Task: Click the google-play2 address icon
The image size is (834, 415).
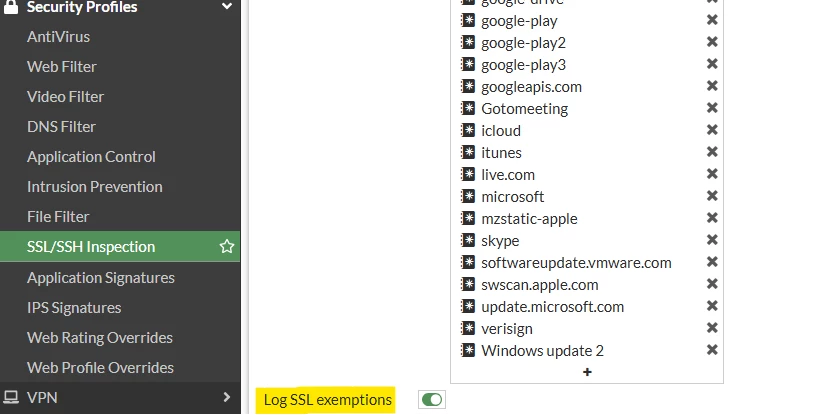Action: pyautogui.click(x=468, y=42)
